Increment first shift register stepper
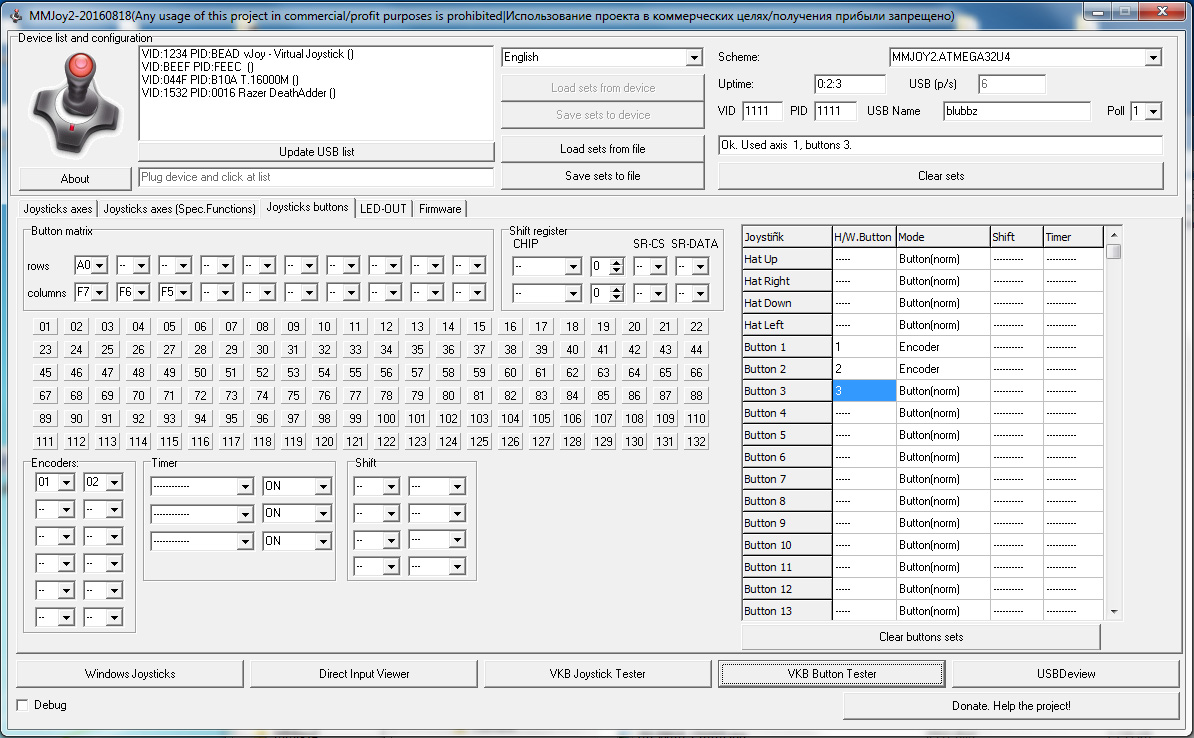The height and width of the screenshot is (738, 1194). (x=617, y=262)
